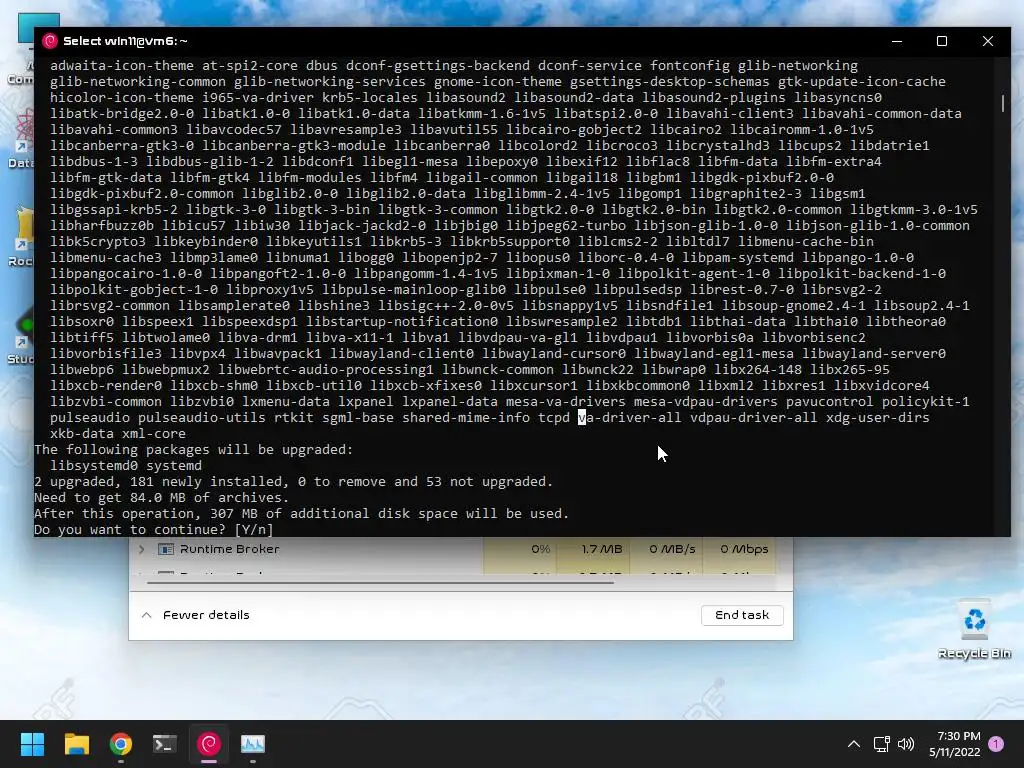Click 'pavucontrol' package name in terminal

click(x=829, y=402)
